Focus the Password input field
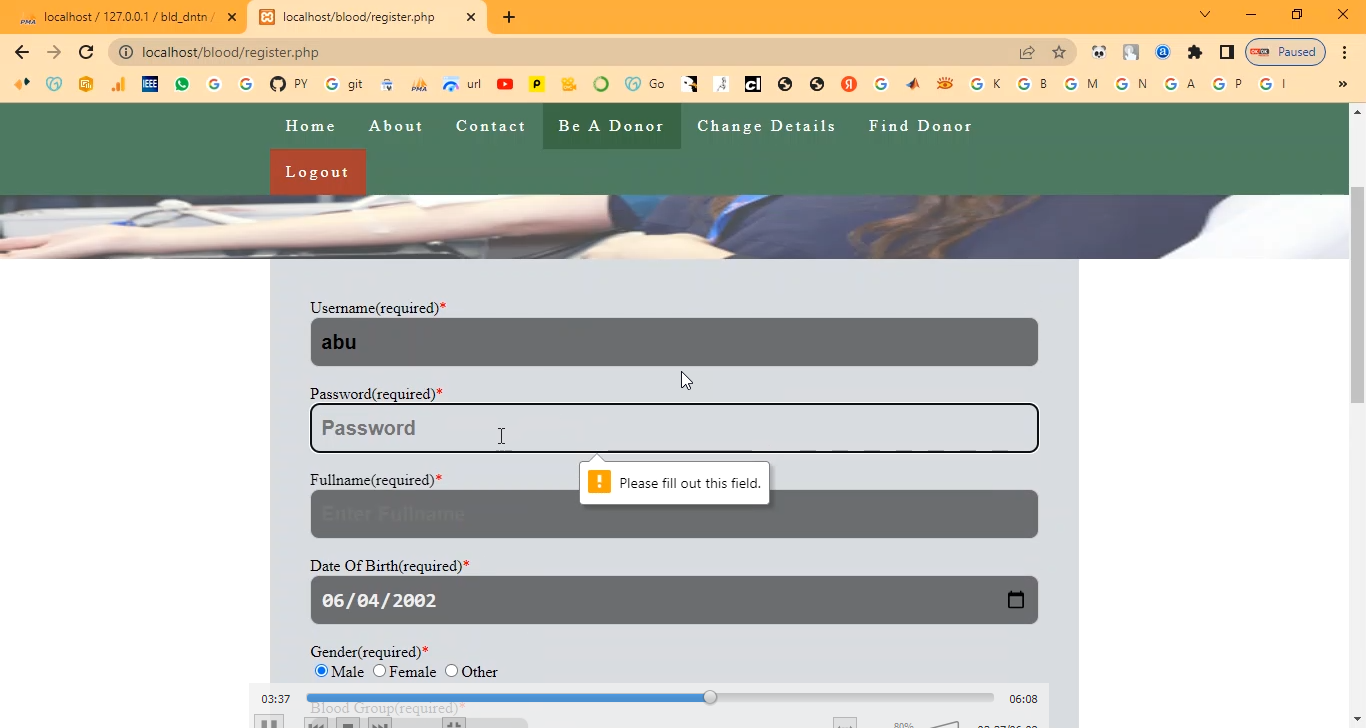 click(674, 428)
